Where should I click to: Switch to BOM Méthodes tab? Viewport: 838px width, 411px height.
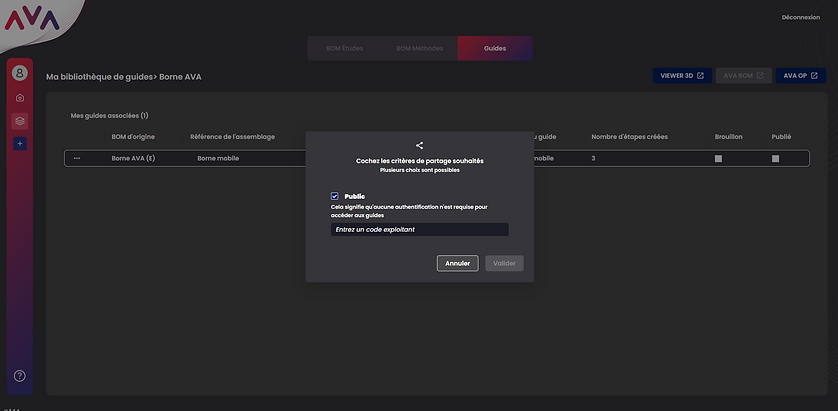click(420, 48)
